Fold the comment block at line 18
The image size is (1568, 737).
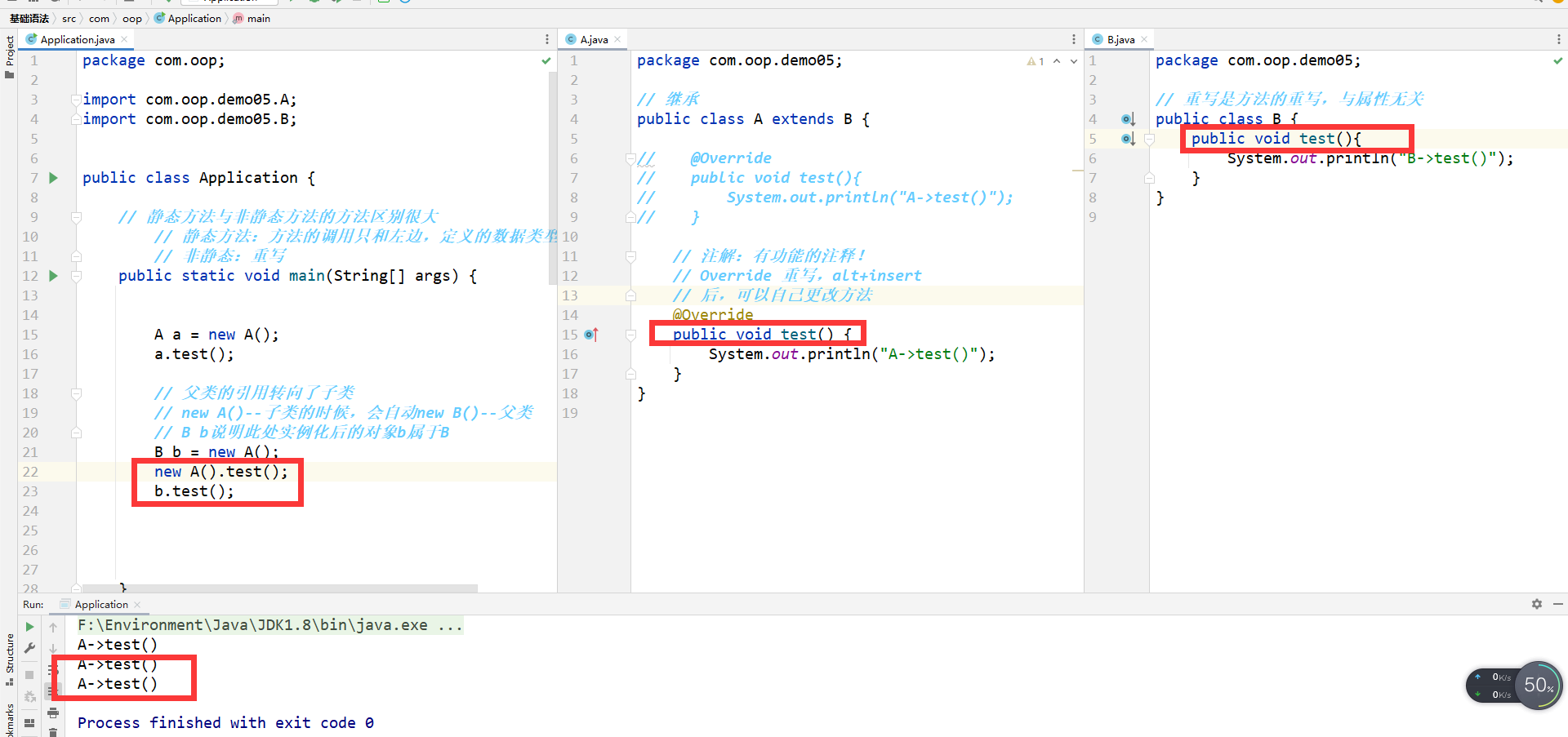[x=76, y=393]
